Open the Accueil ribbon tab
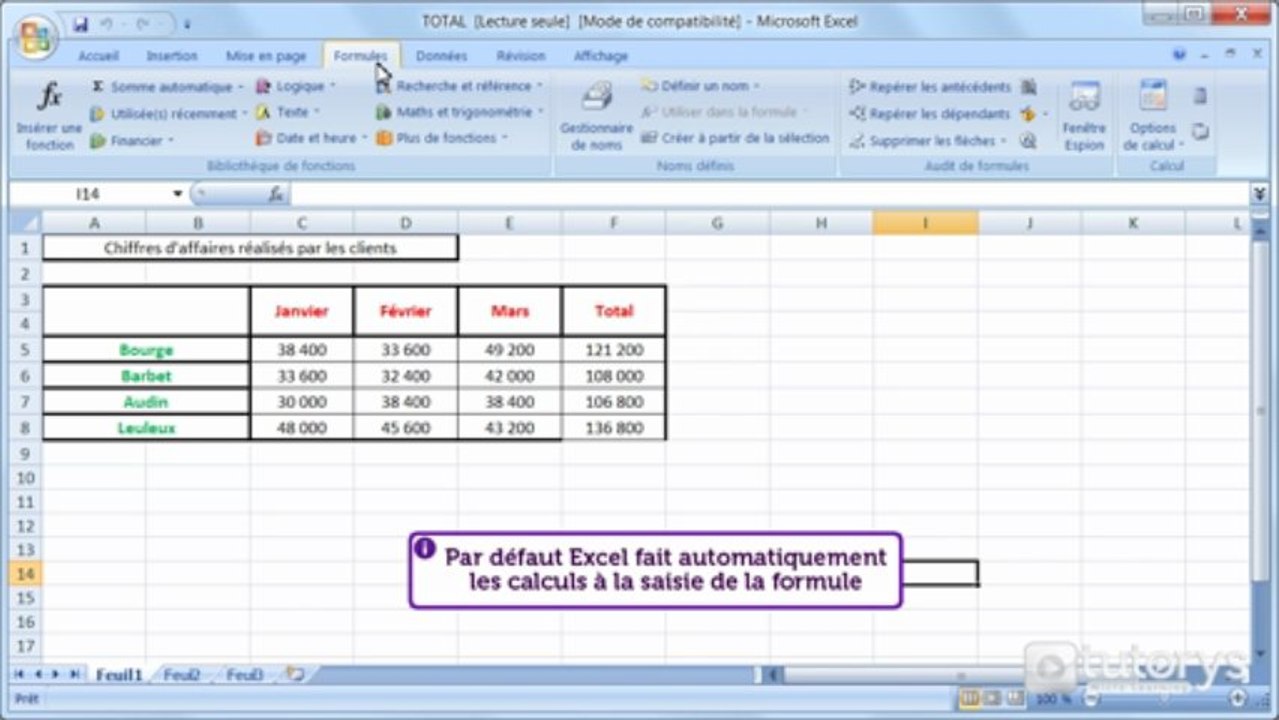Viewport: 1279px width, 720px height. click(98, 56)
